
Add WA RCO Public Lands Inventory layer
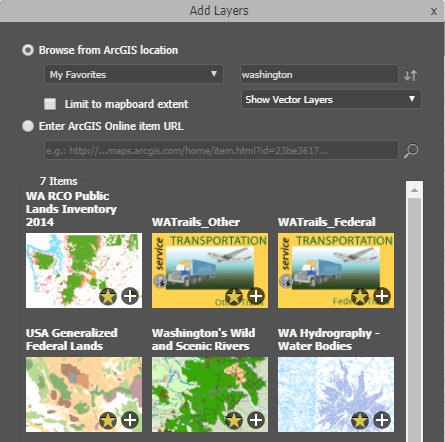pyautogui.click(x=130, y=296)
